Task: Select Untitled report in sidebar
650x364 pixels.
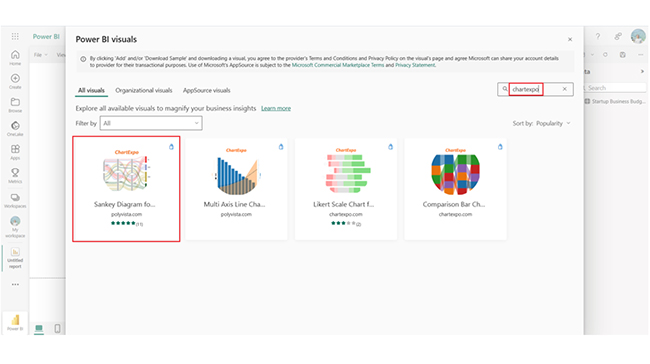Action: click(x=15, y=258)
